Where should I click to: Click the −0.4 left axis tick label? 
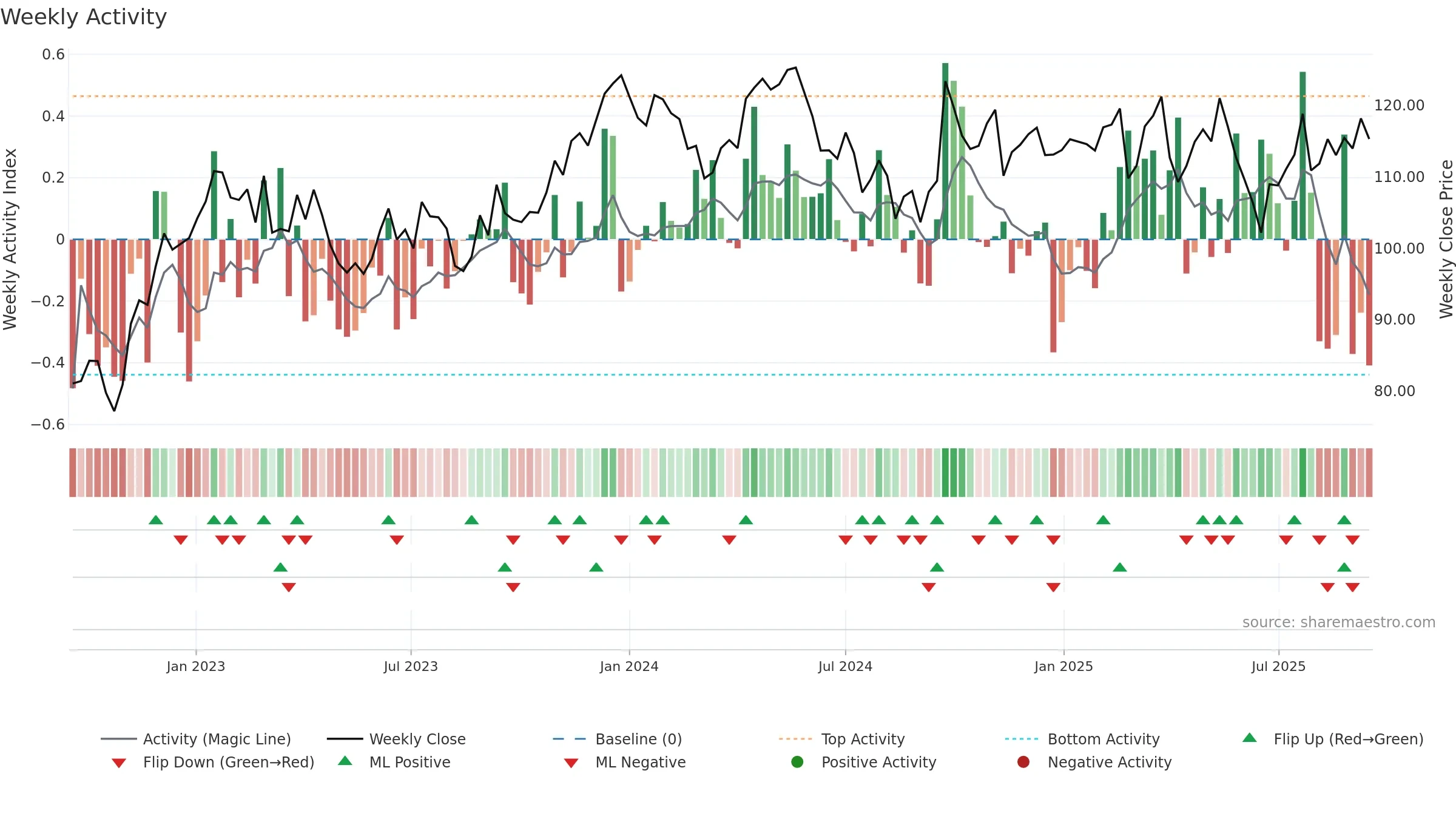click(x=48, y=363)
